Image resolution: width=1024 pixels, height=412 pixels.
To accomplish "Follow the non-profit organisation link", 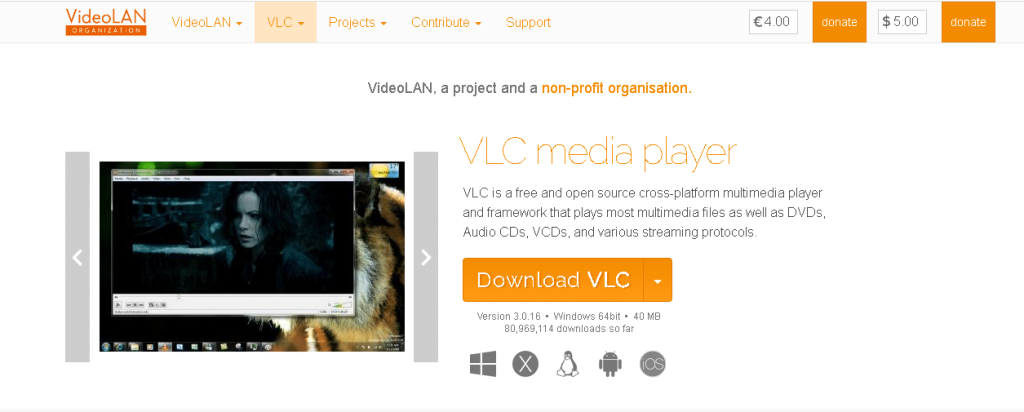I will tap(616, 88).
